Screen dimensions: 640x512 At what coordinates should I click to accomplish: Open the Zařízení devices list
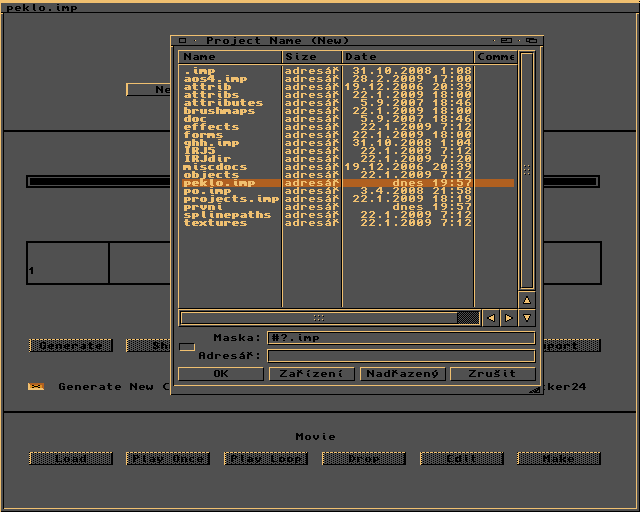coord(311,374)
